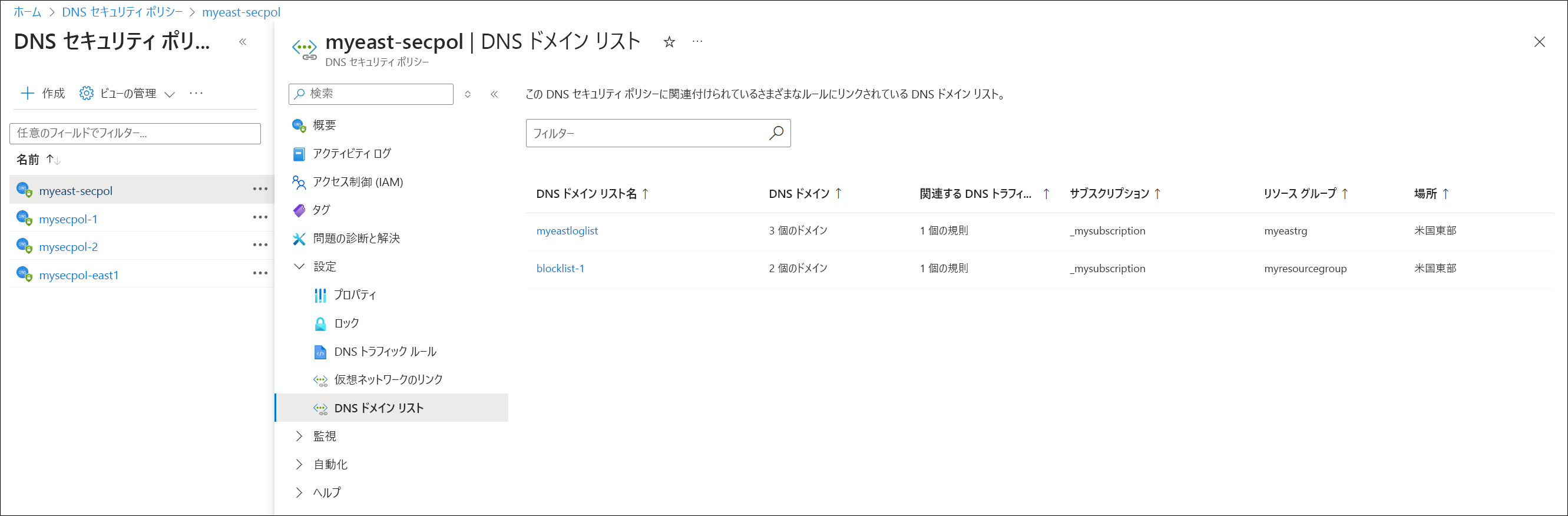This screenshot has width=1568, height=516.
Task: Open the ビューの管理 gear menu
Action: click(127, 93)
